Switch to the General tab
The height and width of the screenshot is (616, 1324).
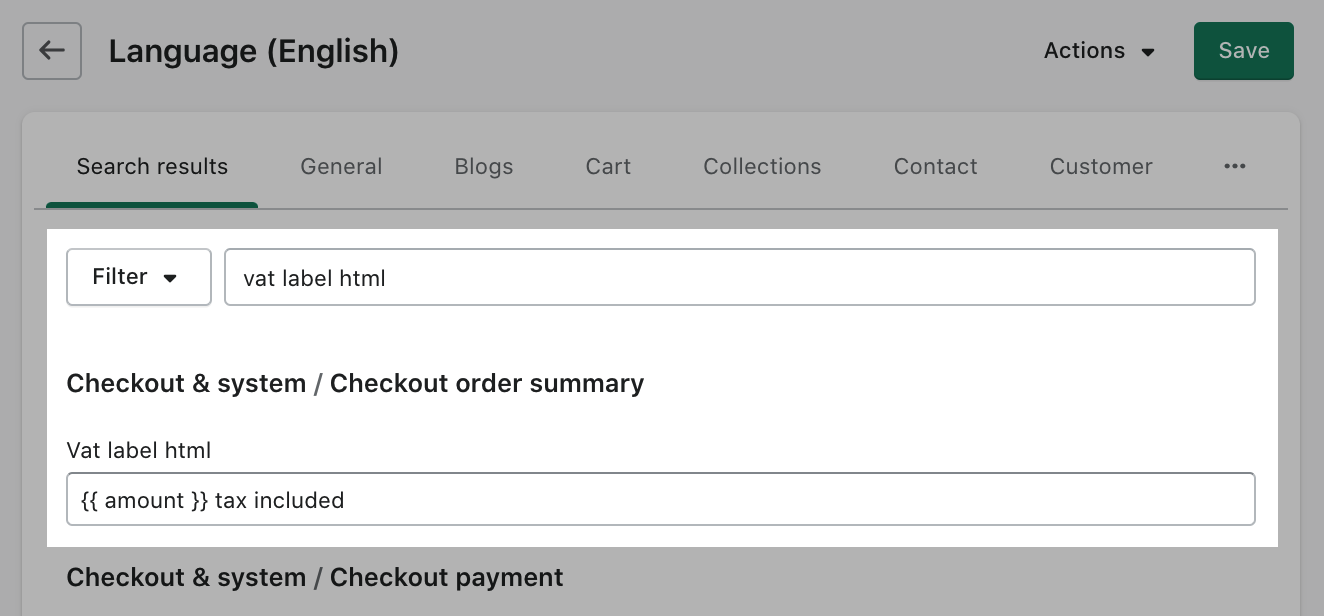(341, 166)
